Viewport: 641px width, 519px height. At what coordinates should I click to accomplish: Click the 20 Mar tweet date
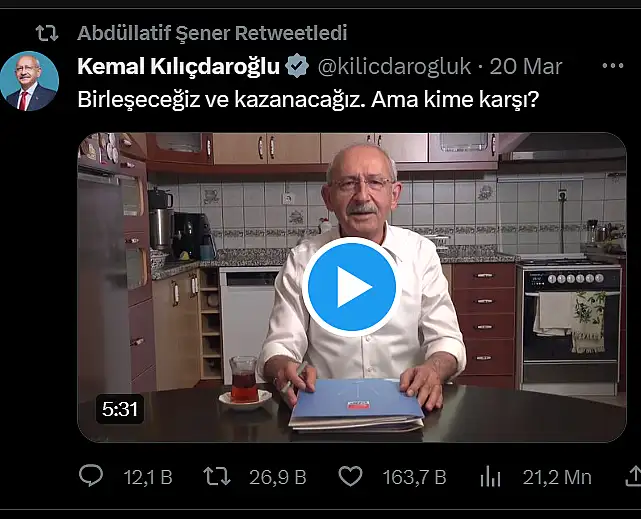coord(526,66)
